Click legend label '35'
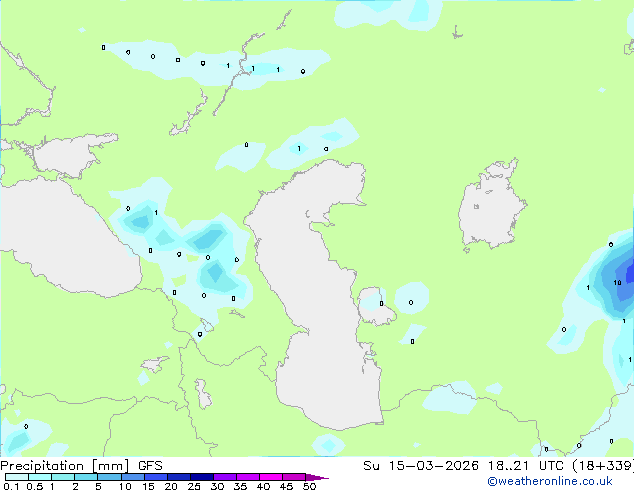634x490 pixels. coord(240,486)
